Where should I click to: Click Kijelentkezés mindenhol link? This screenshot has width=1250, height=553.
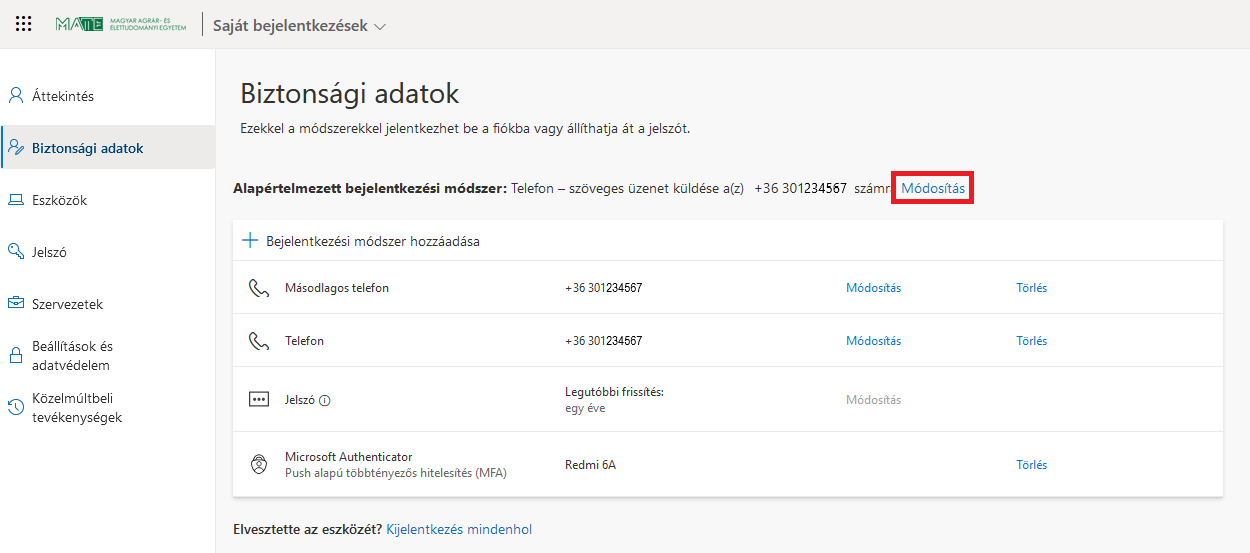tap(459, 529)
